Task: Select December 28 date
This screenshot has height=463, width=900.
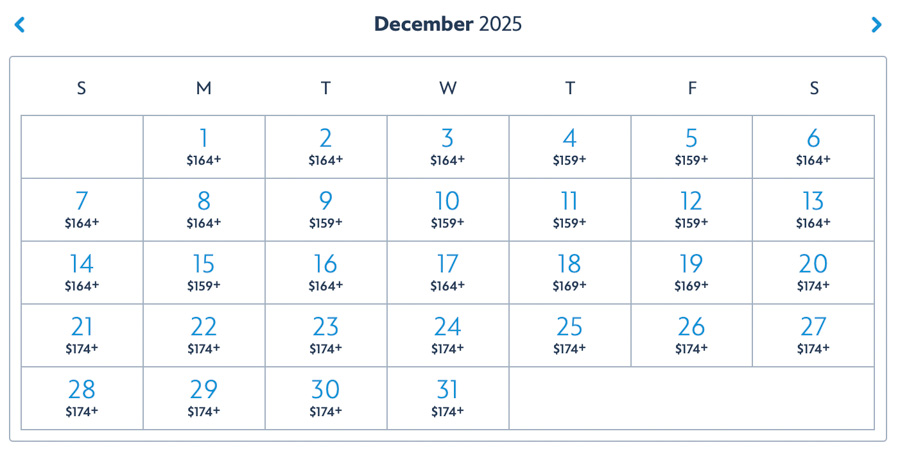Action: click(82, 398)
